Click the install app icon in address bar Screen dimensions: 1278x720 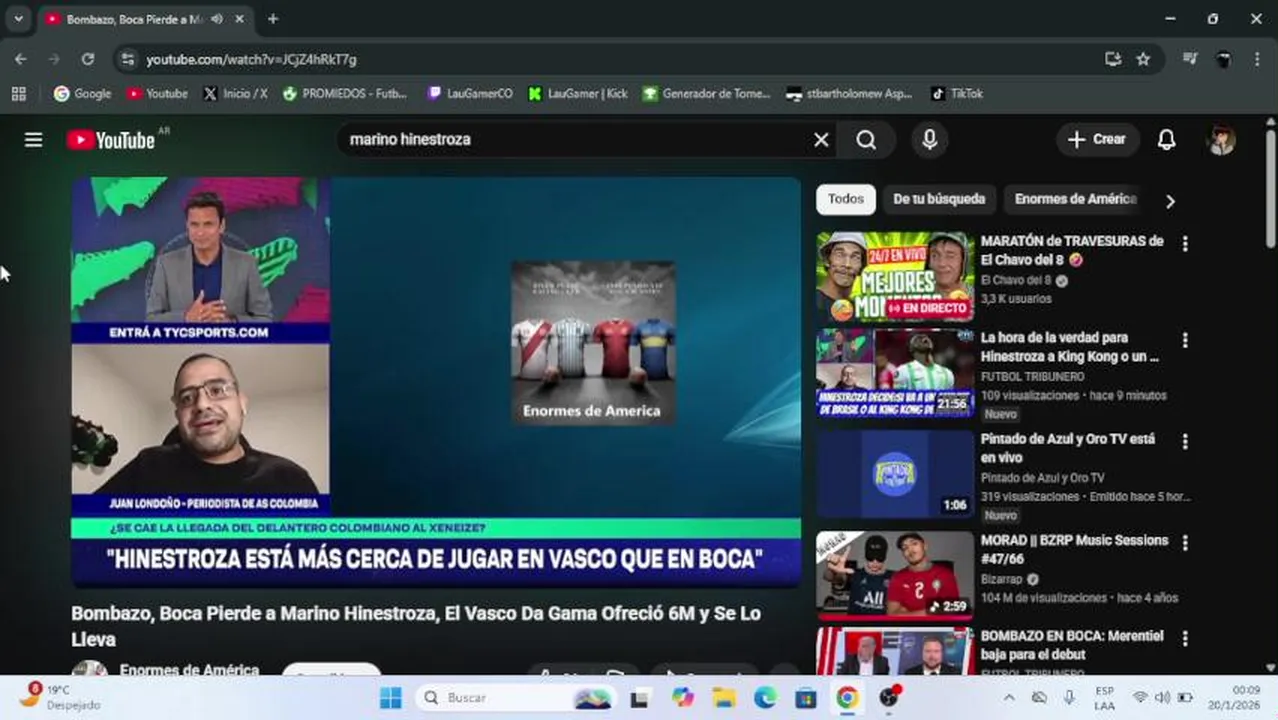pyautogui.click(x=1113, y=59)
